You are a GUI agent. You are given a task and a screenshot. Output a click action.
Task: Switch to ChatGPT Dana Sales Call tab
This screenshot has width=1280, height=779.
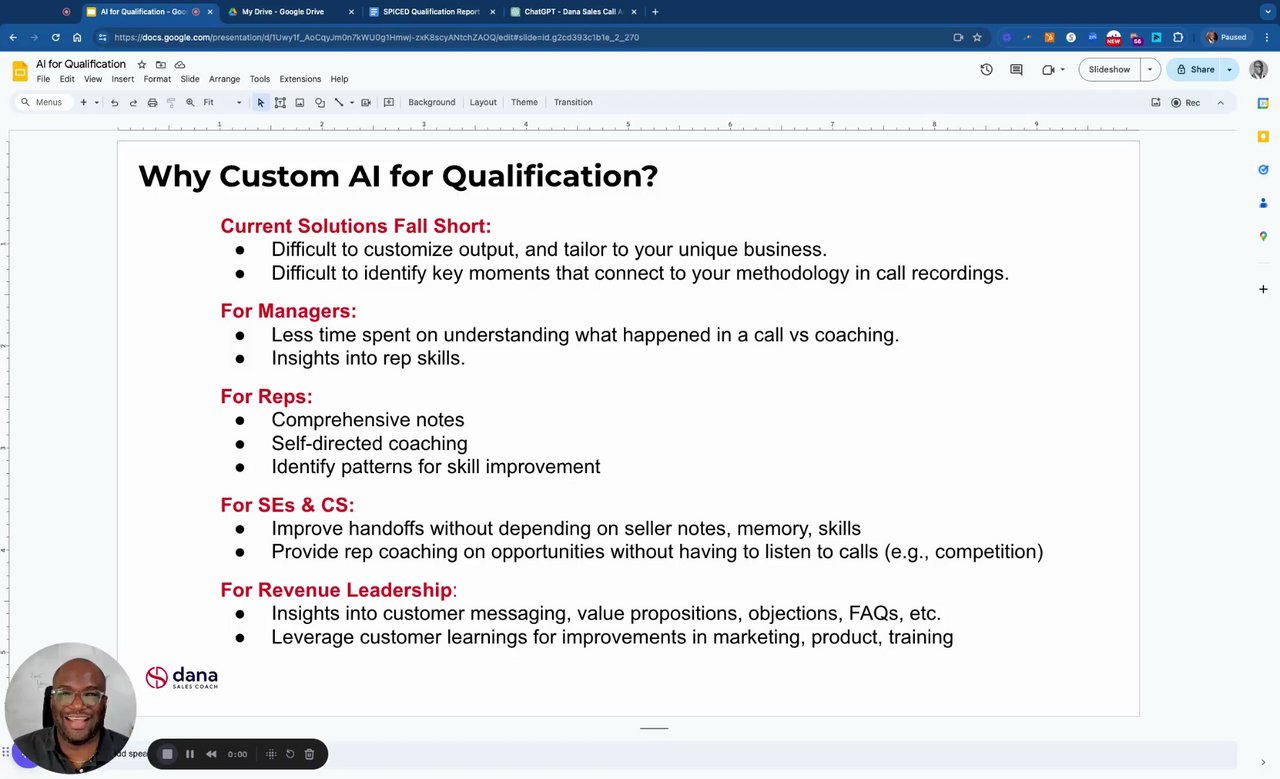tap(572, 12)
